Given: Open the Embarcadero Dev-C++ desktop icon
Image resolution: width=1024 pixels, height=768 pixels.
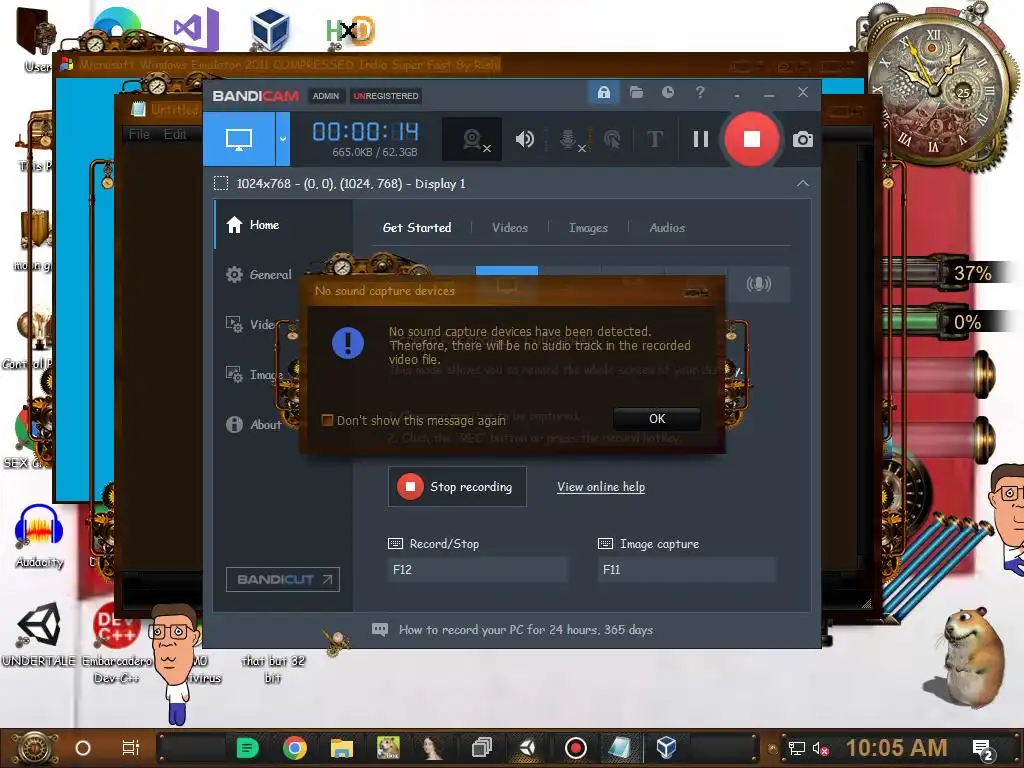Looking at the screenshot, I should tap(116, 643).
